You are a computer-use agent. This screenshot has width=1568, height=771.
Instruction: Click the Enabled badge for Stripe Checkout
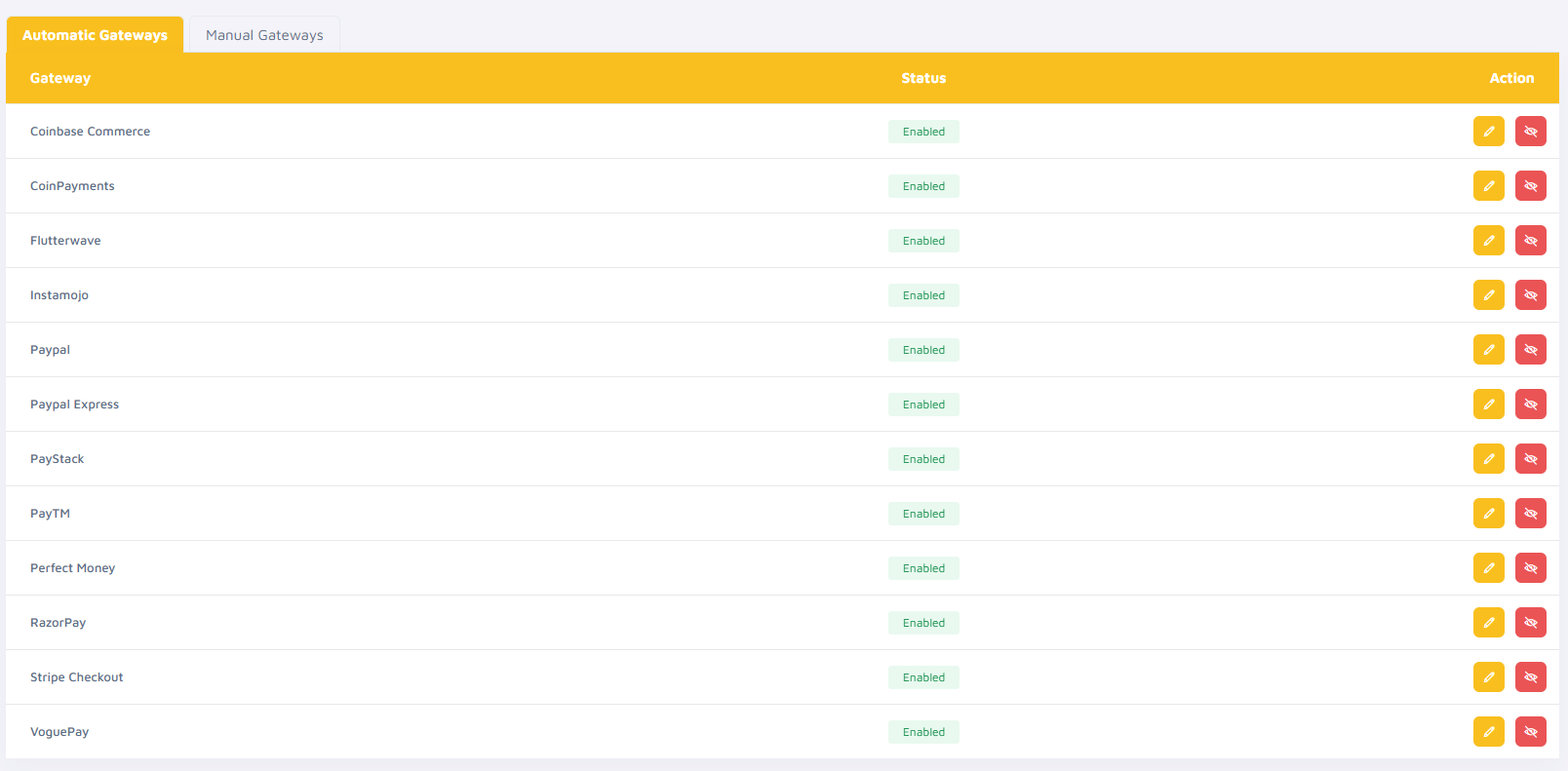(x=923, y=677)
